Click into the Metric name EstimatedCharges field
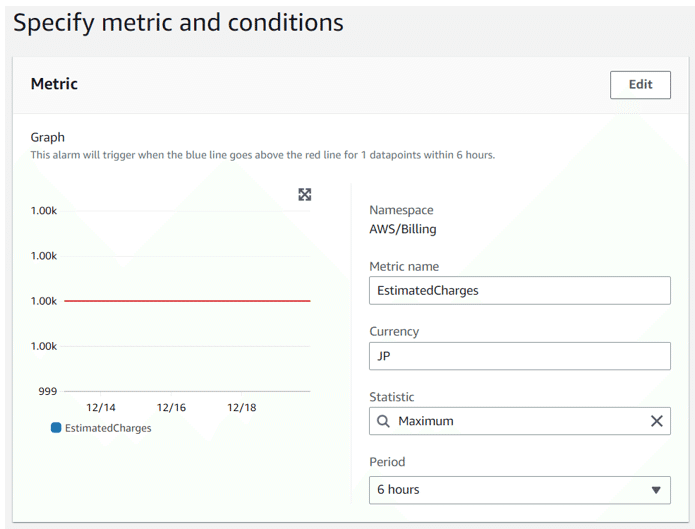This screenshot has height=529, width=695. coord(519,290)
